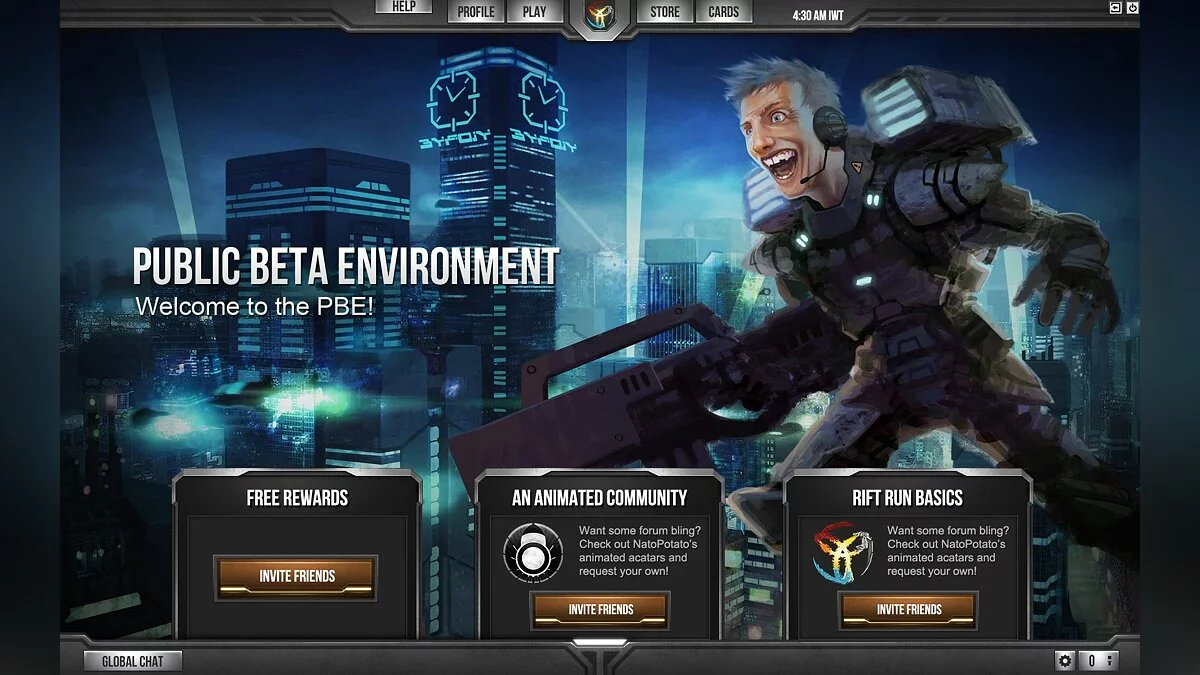This screenshot has width=1200, height=675.
Task: Expand the bottom center chat drawer handle
Action: [x=600, y=643]
